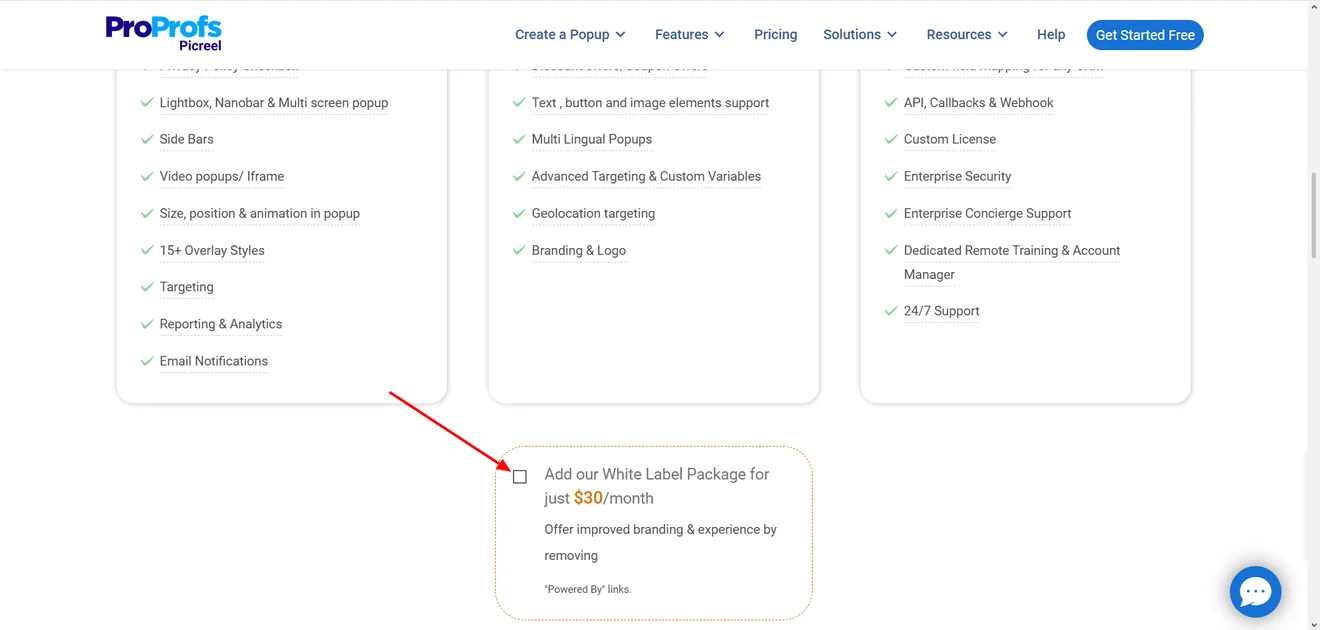
Task: Click the "Geolocation targeting" feature
Action: click(x=594, y=214)
